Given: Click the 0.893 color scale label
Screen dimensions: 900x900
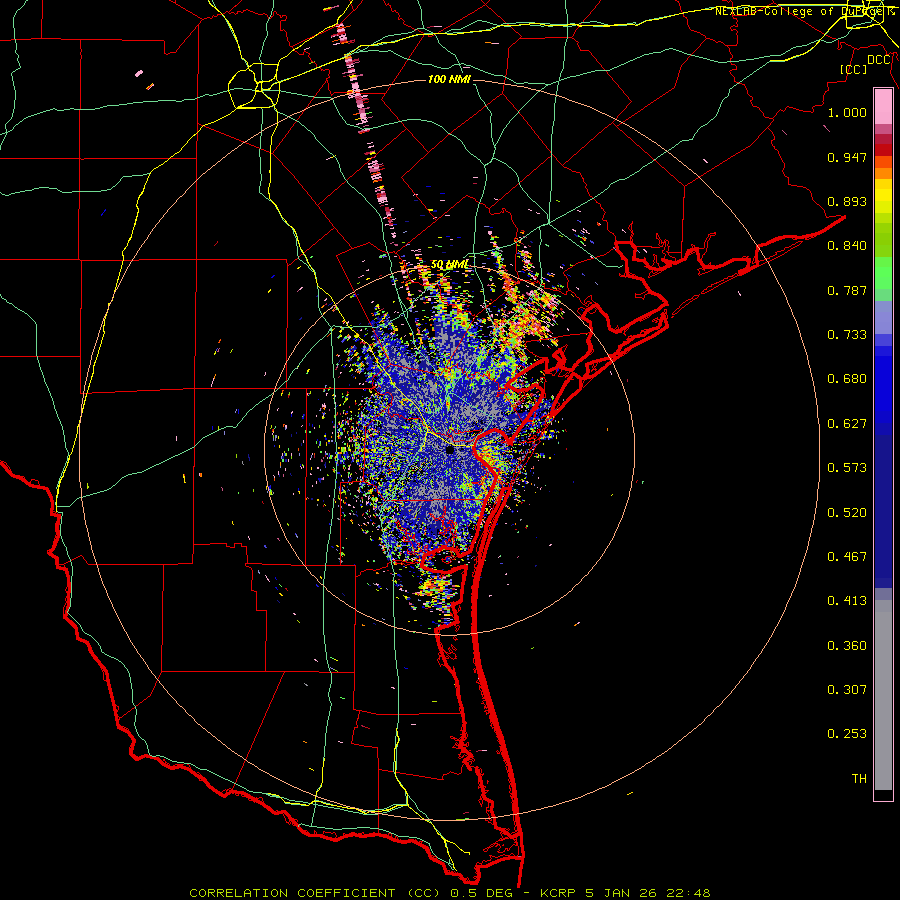Looking at the screenshot, I should click(x=847, y=201).
